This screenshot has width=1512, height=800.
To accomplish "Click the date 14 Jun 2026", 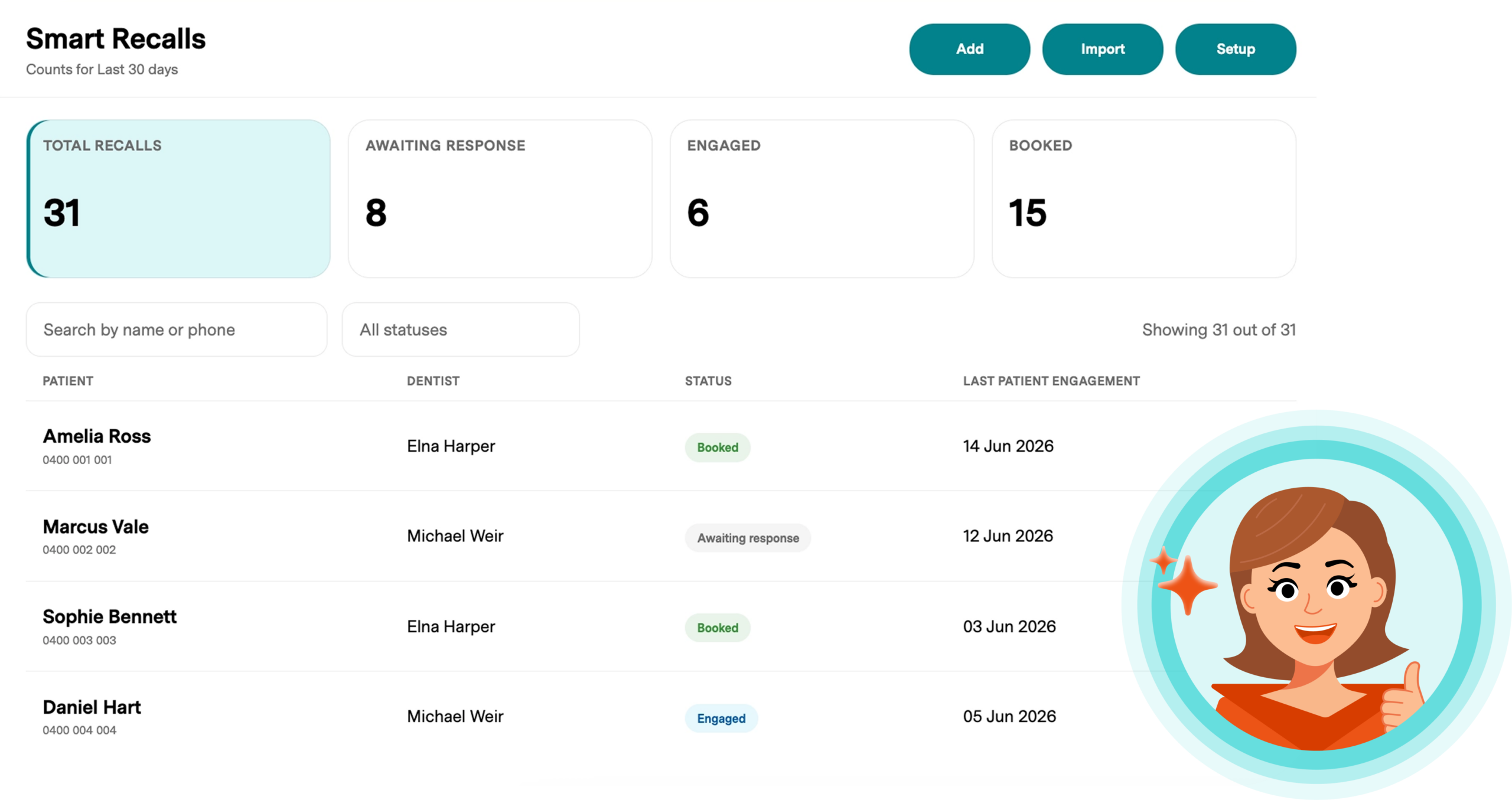I will point(1008,446).
